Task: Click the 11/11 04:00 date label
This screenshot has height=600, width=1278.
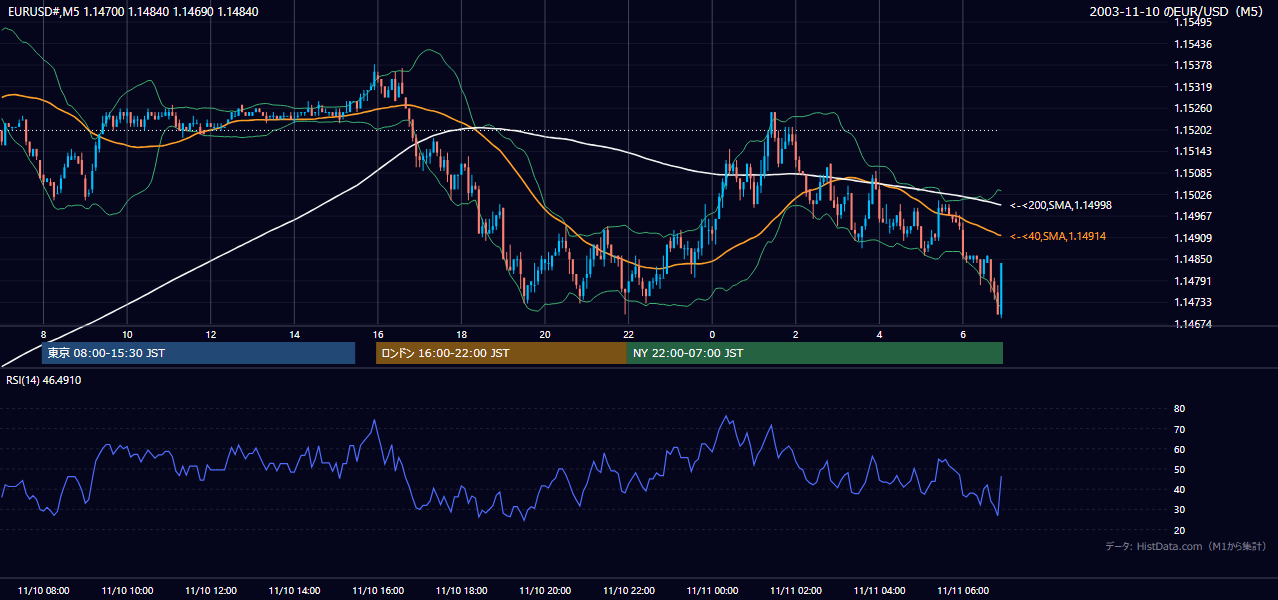Action: [879, 591]
